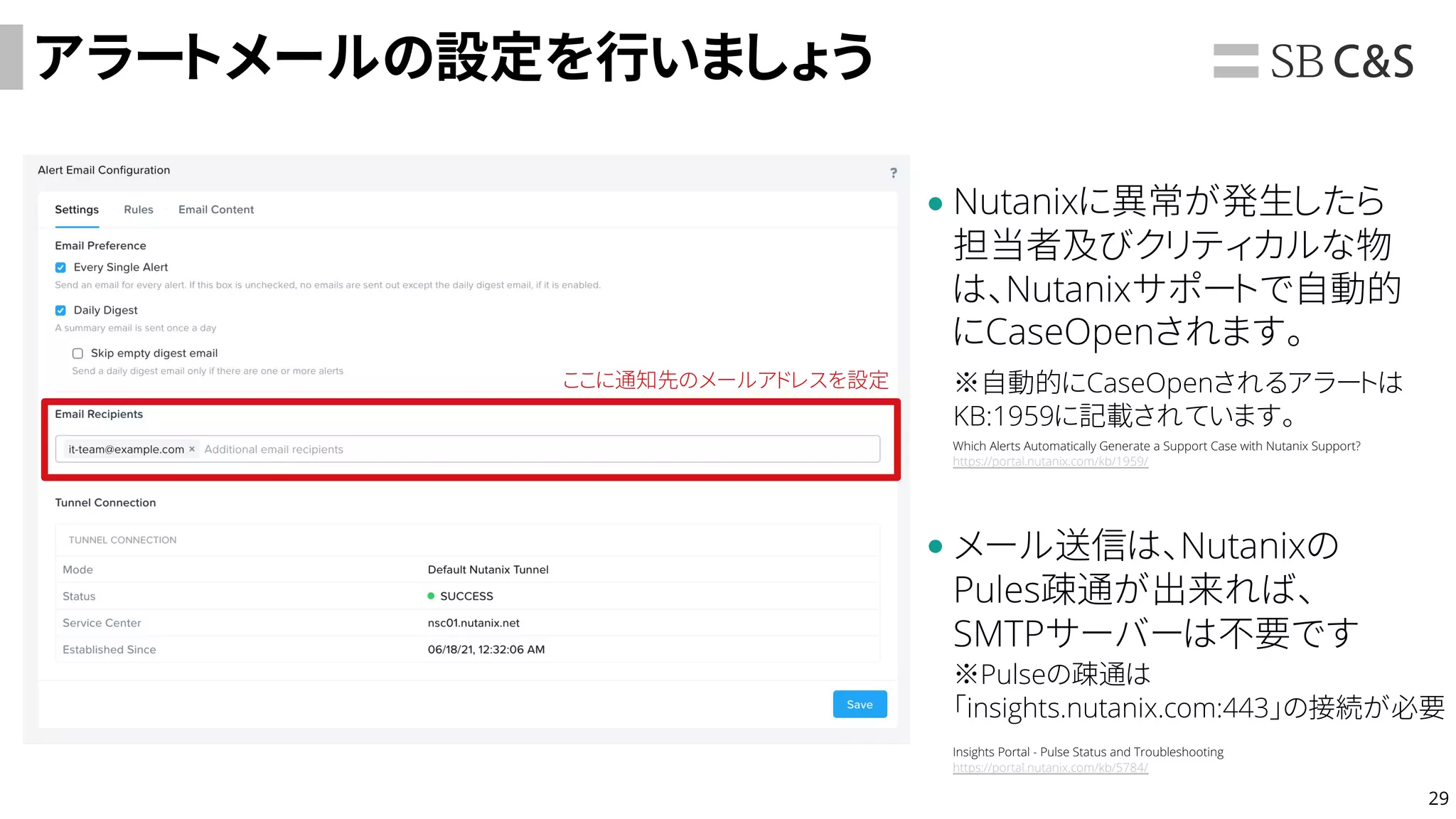Open the Email Content tab

(216, 210)
